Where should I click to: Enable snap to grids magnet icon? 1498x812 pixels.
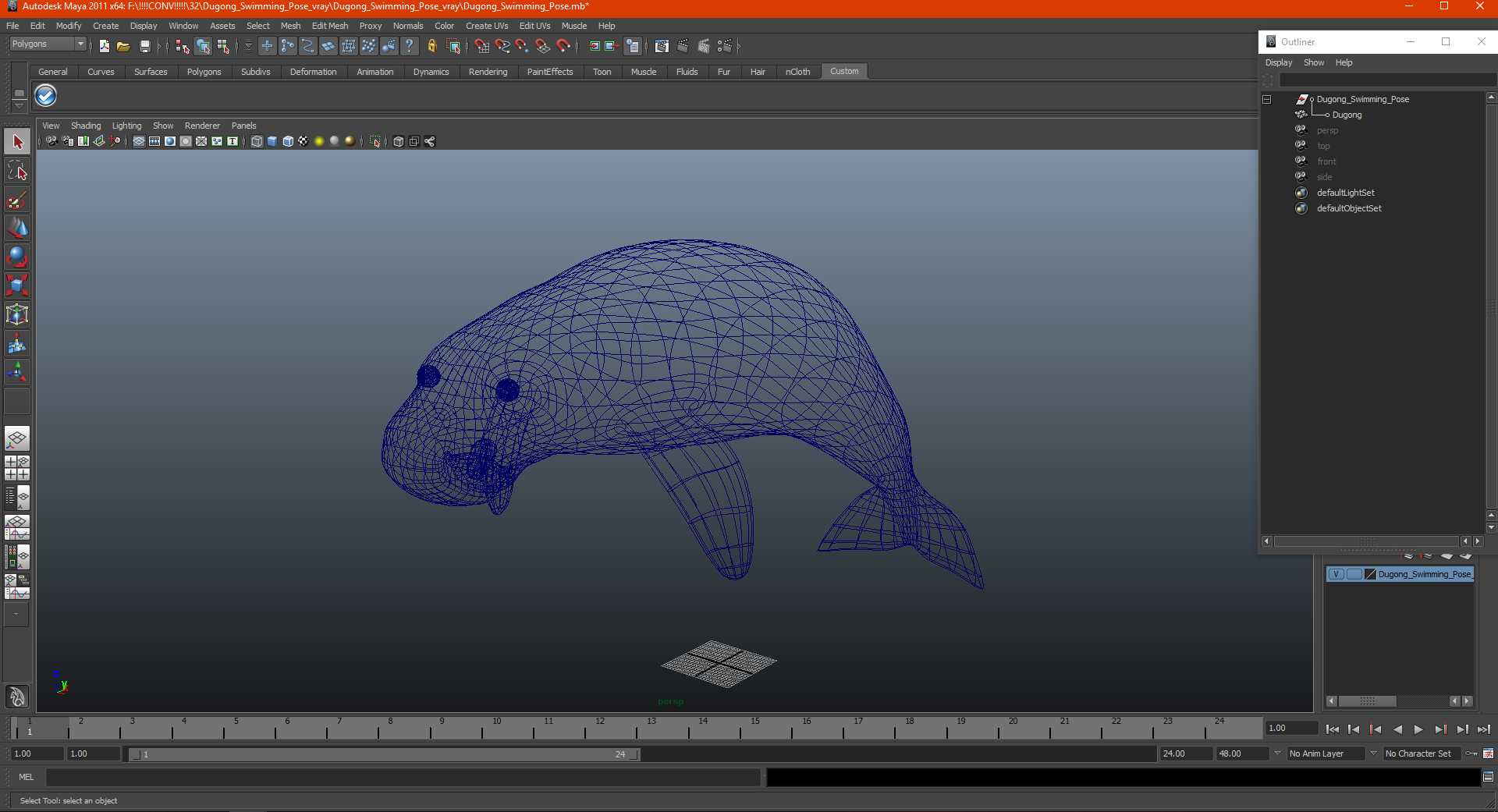(x=482, y=47)
